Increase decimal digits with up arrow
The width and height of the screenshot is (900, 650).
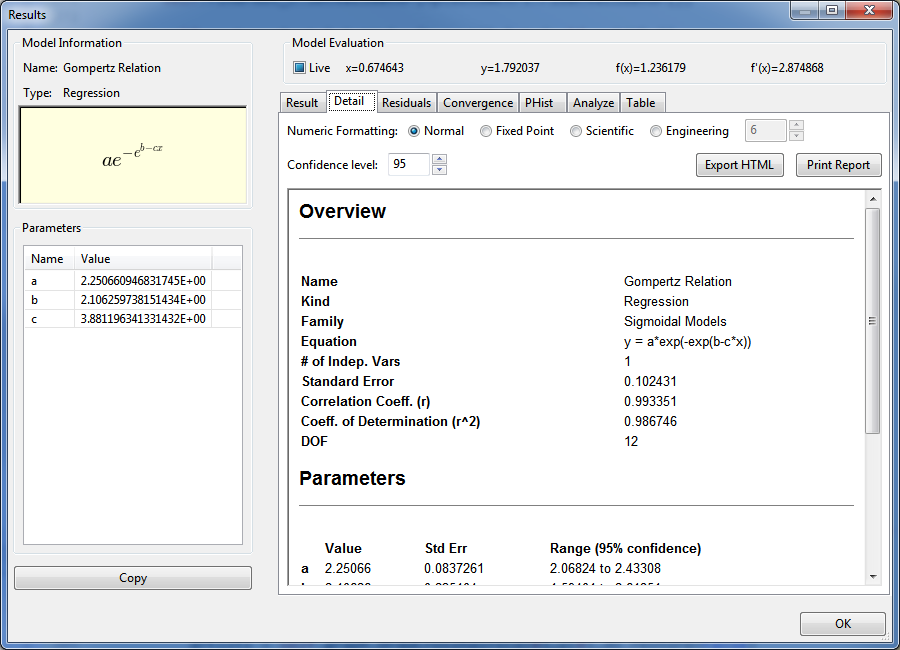796,125
